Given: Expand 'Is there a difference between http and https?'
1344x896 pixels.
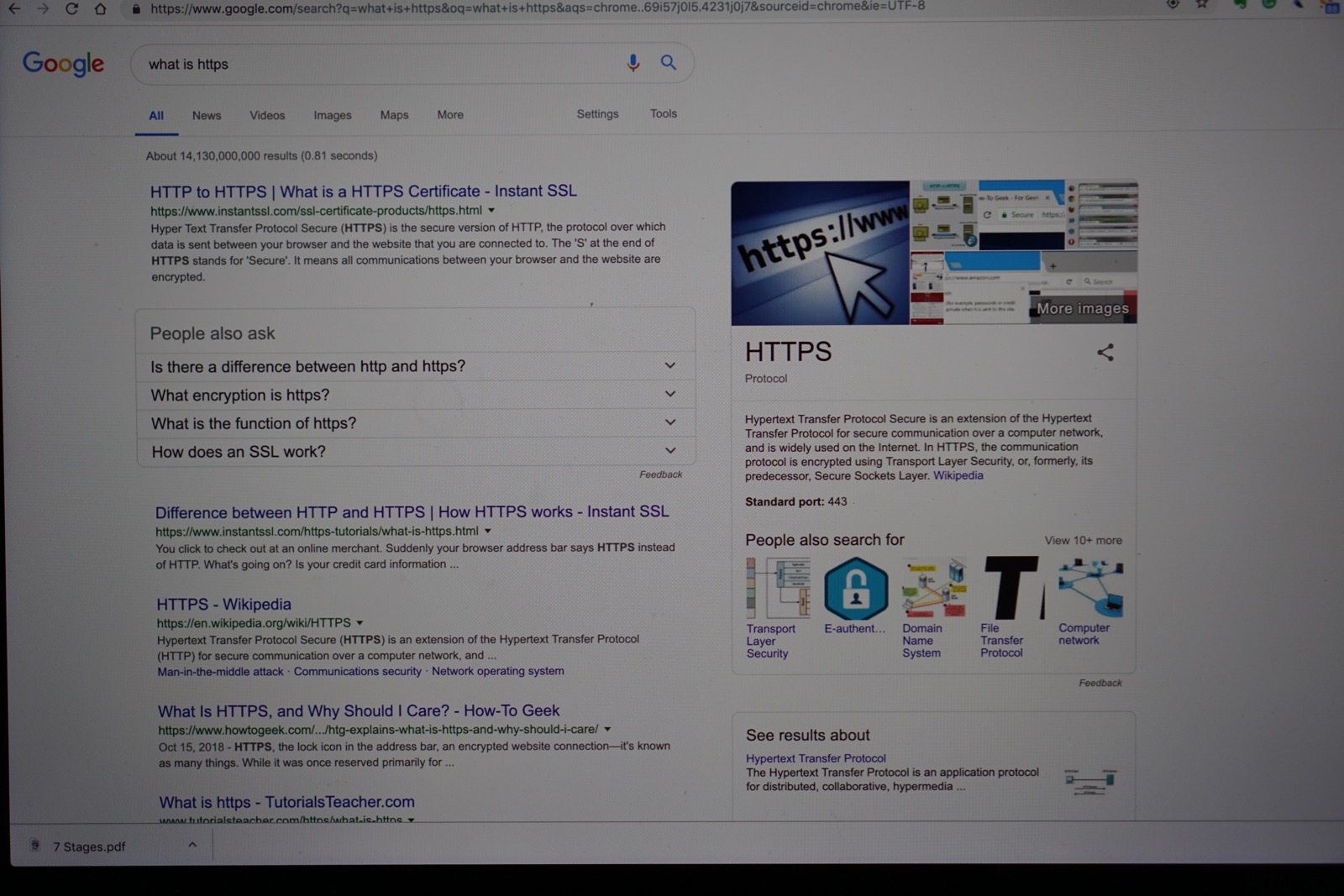Looking at the screenshot, I should (669, 365).
